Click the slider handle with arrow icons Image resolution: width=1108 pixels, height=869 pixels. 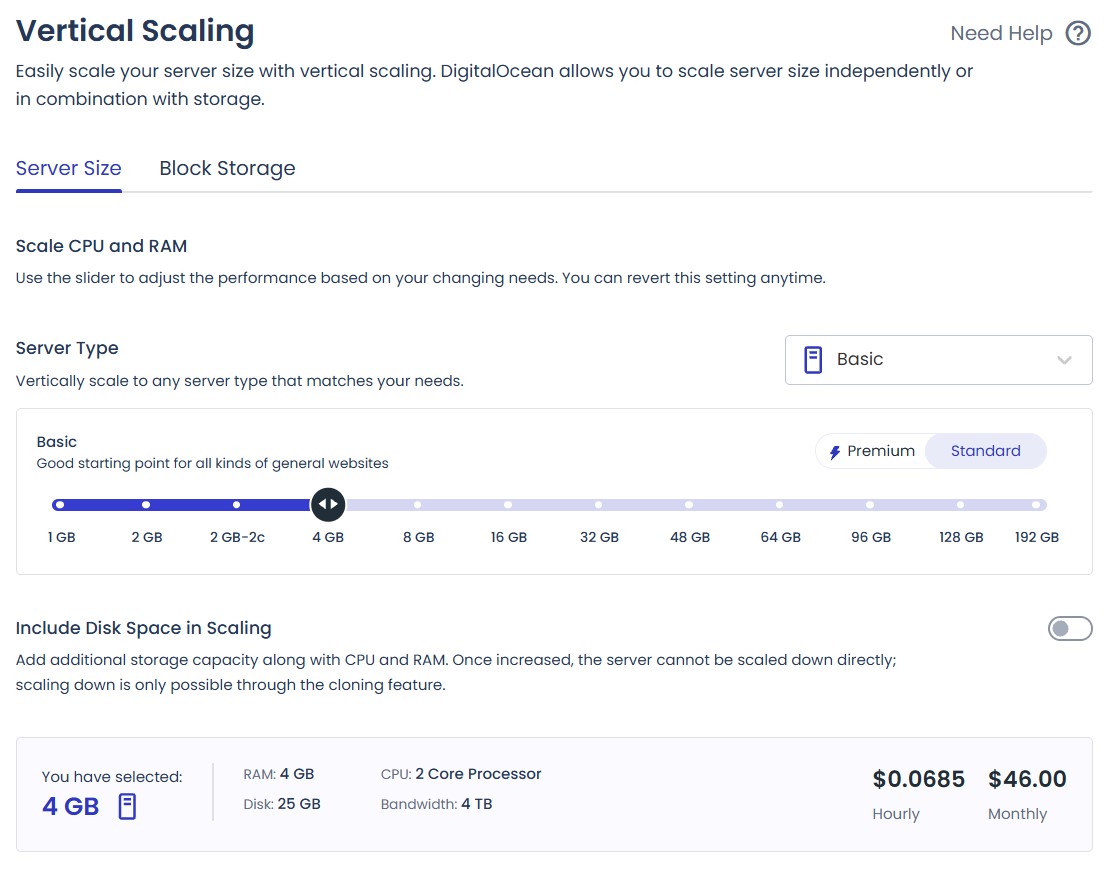coord(328,504)
